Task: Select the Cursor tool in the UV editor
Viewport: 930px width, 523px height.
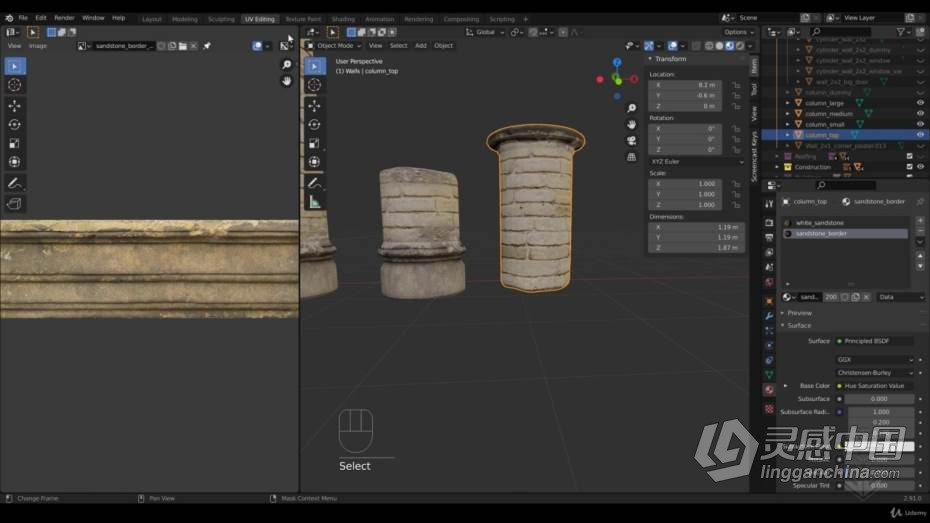Action: pos(15,85)
